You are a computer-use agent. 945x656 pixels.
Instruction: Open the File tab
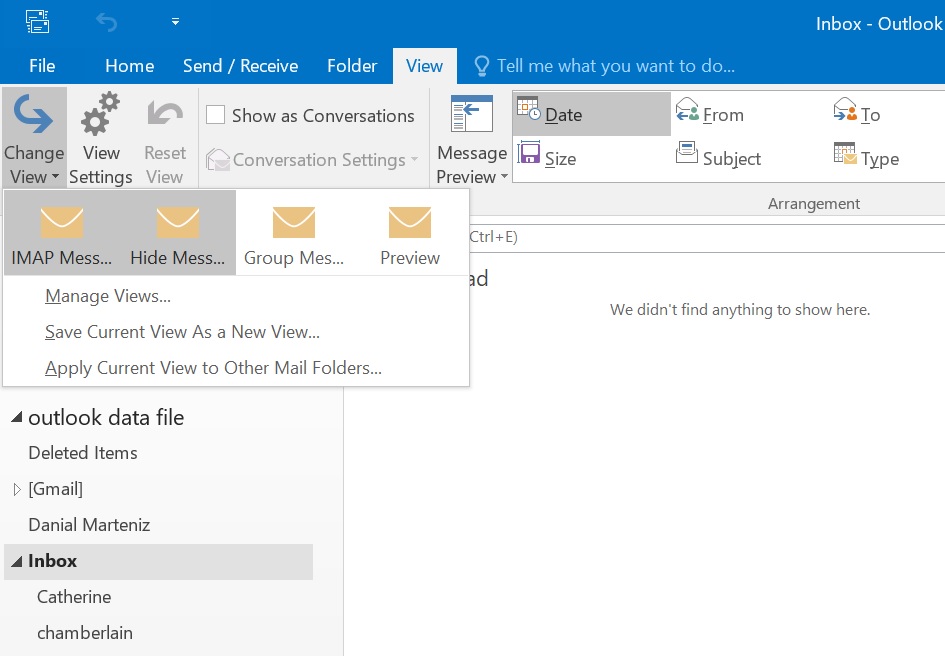[42, 66]
